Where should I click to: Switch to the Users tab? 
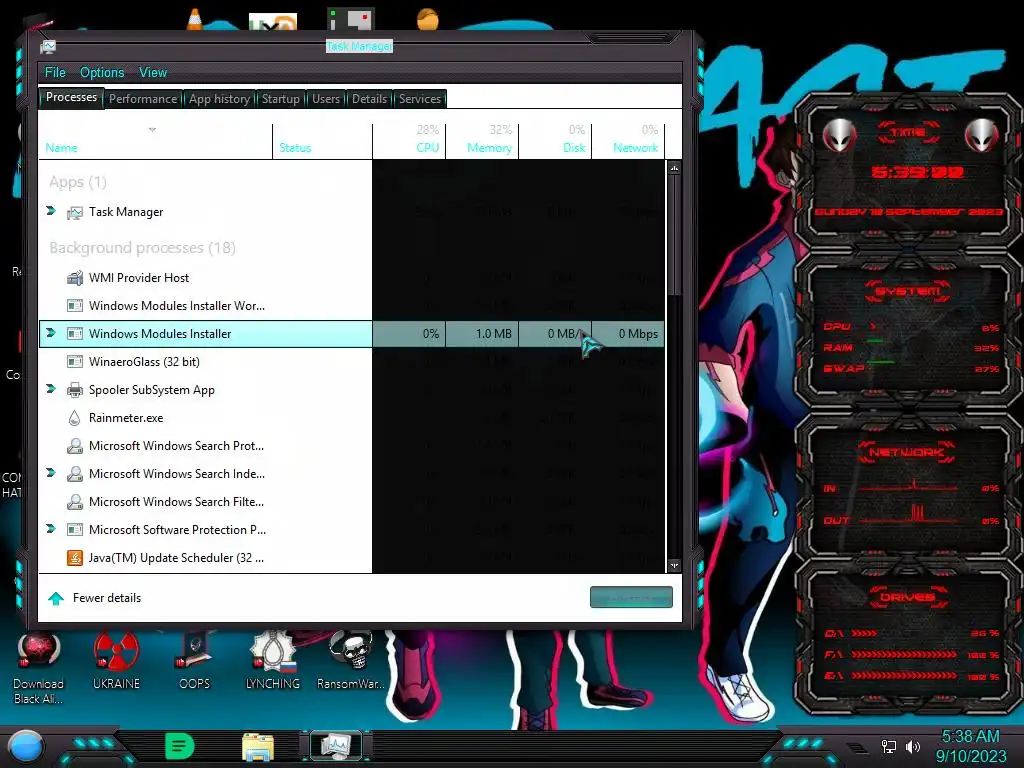click(x=326, y=99)
